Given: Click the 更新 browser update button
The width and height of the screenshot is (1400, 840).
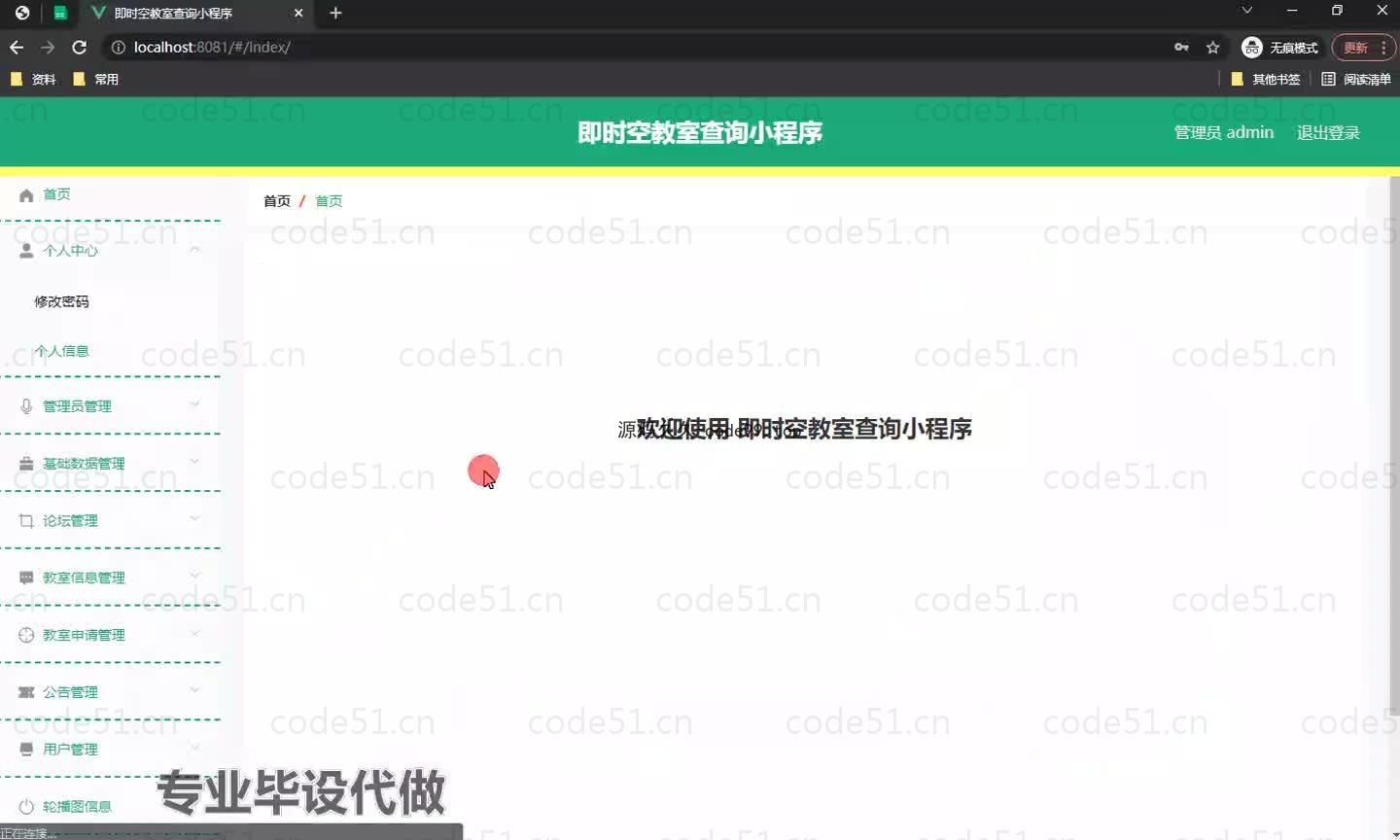Looking at the screenshot, I should point(1356,47).
